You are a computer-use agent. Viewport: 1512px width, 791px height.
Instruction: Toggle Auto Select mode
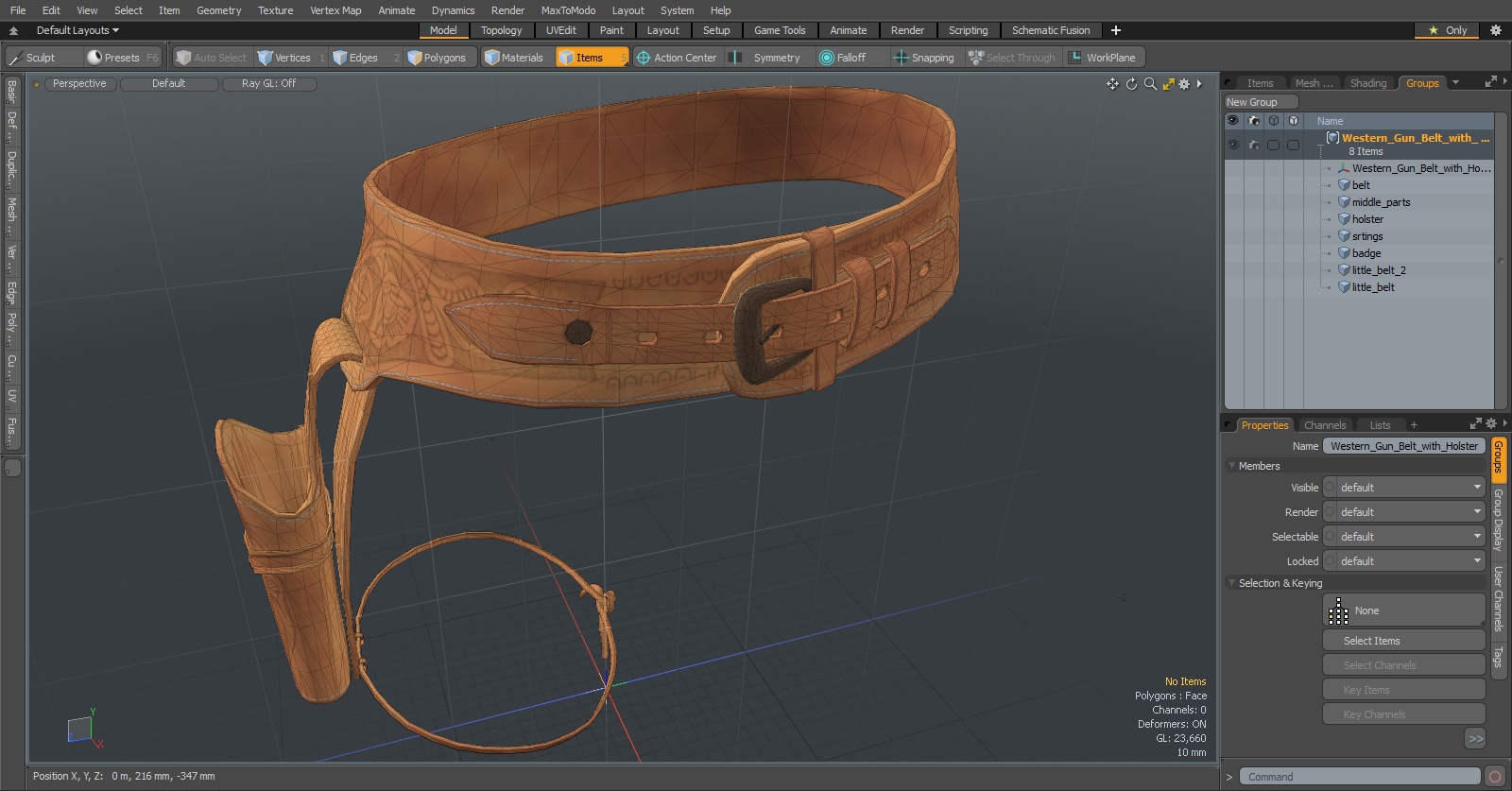pyautogui.click(x=212, y=58)
